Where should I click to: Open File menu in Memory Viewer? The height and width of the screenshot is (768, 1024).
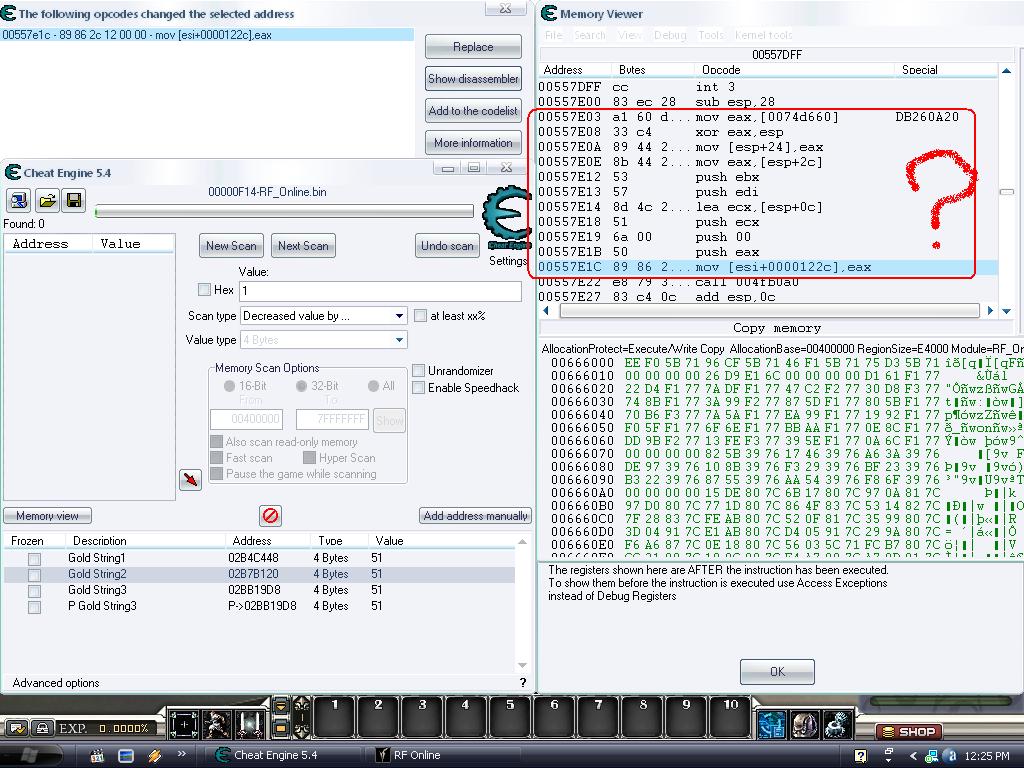click(554, 35)
